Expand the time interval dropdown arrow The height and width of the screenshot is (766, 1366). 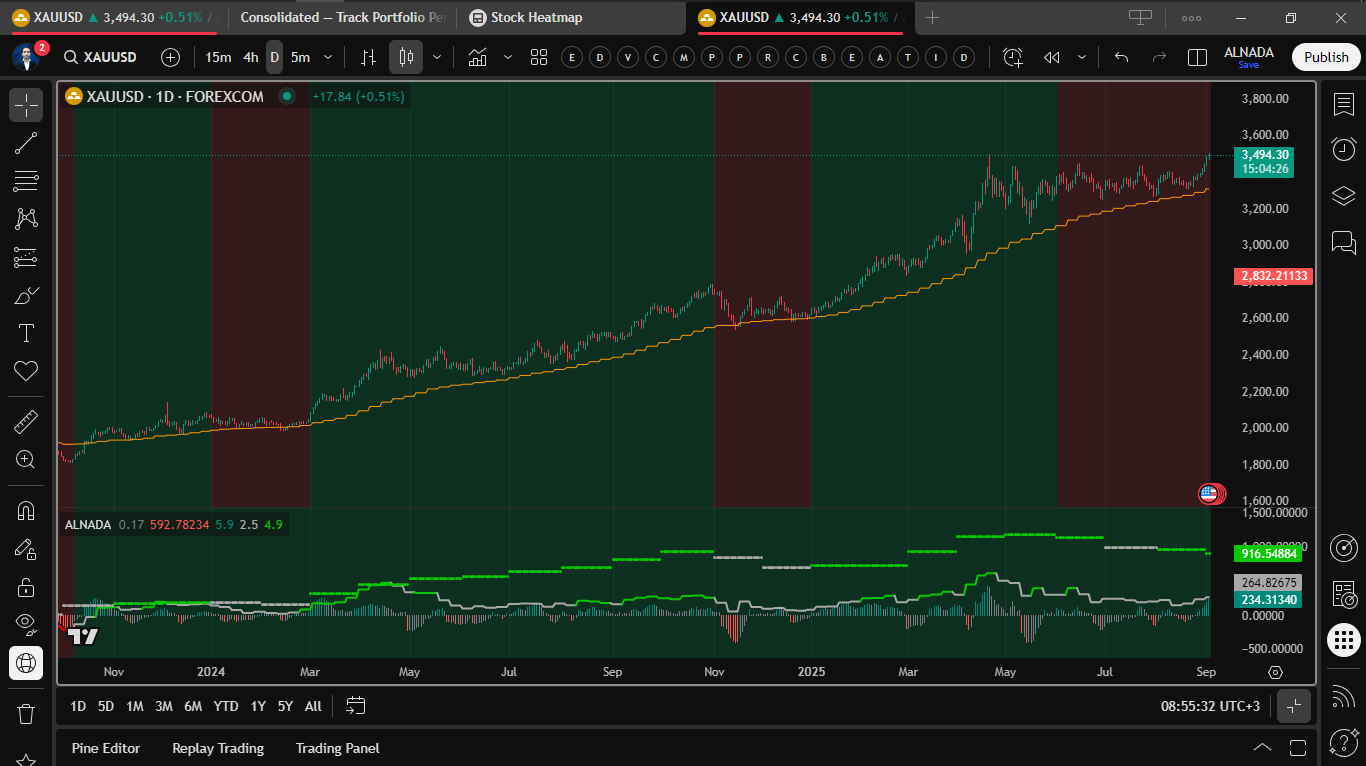[327, 57]
